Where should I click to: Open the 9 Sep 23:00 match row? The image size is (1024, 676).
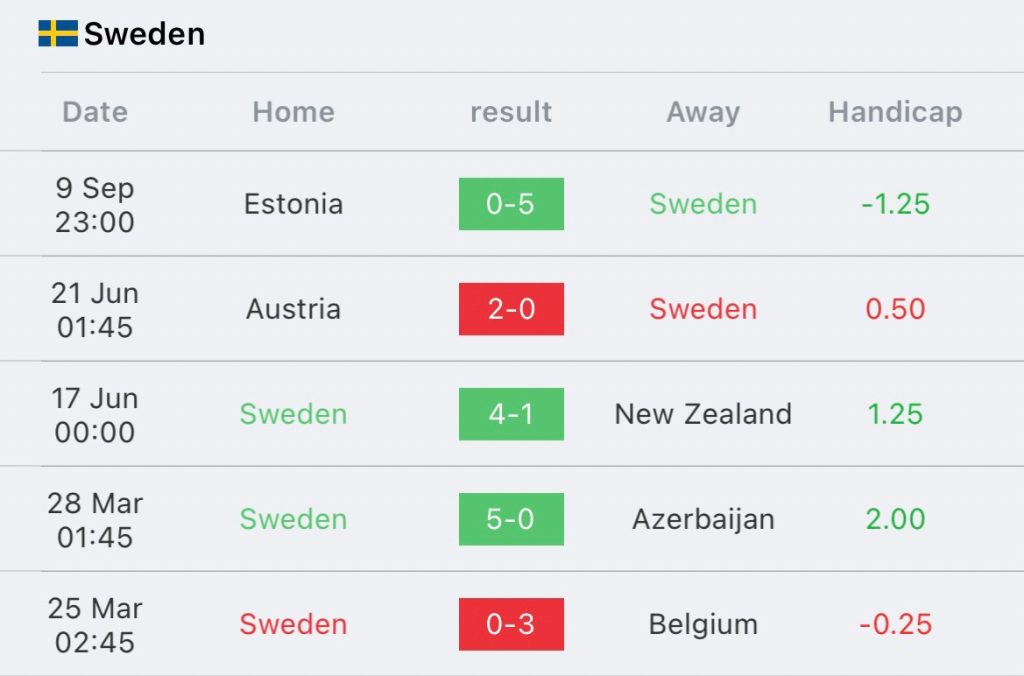coord(512,204)
